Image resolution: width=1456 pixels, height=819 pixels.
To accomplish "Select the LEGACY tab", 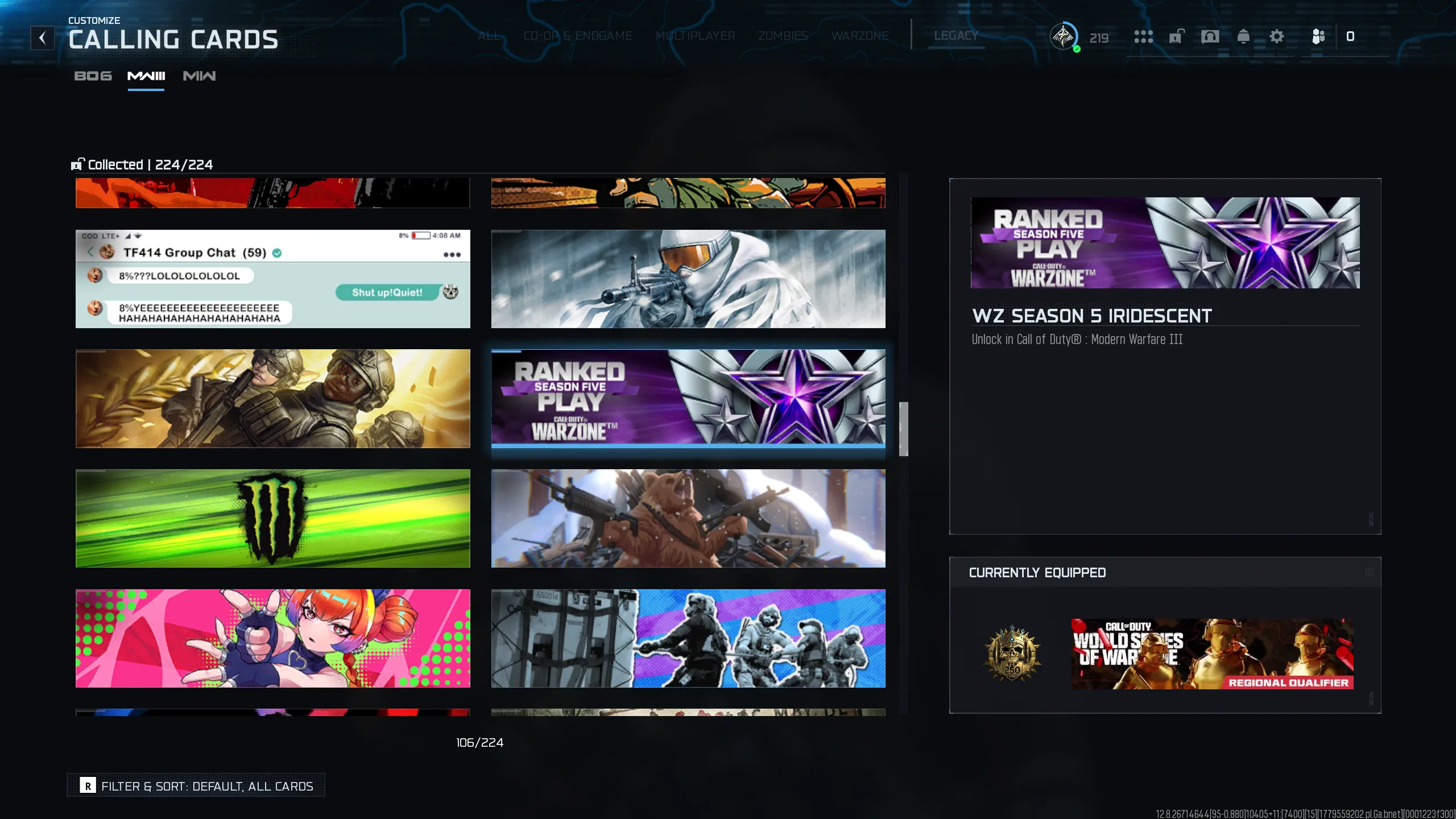I will (956, 36).
